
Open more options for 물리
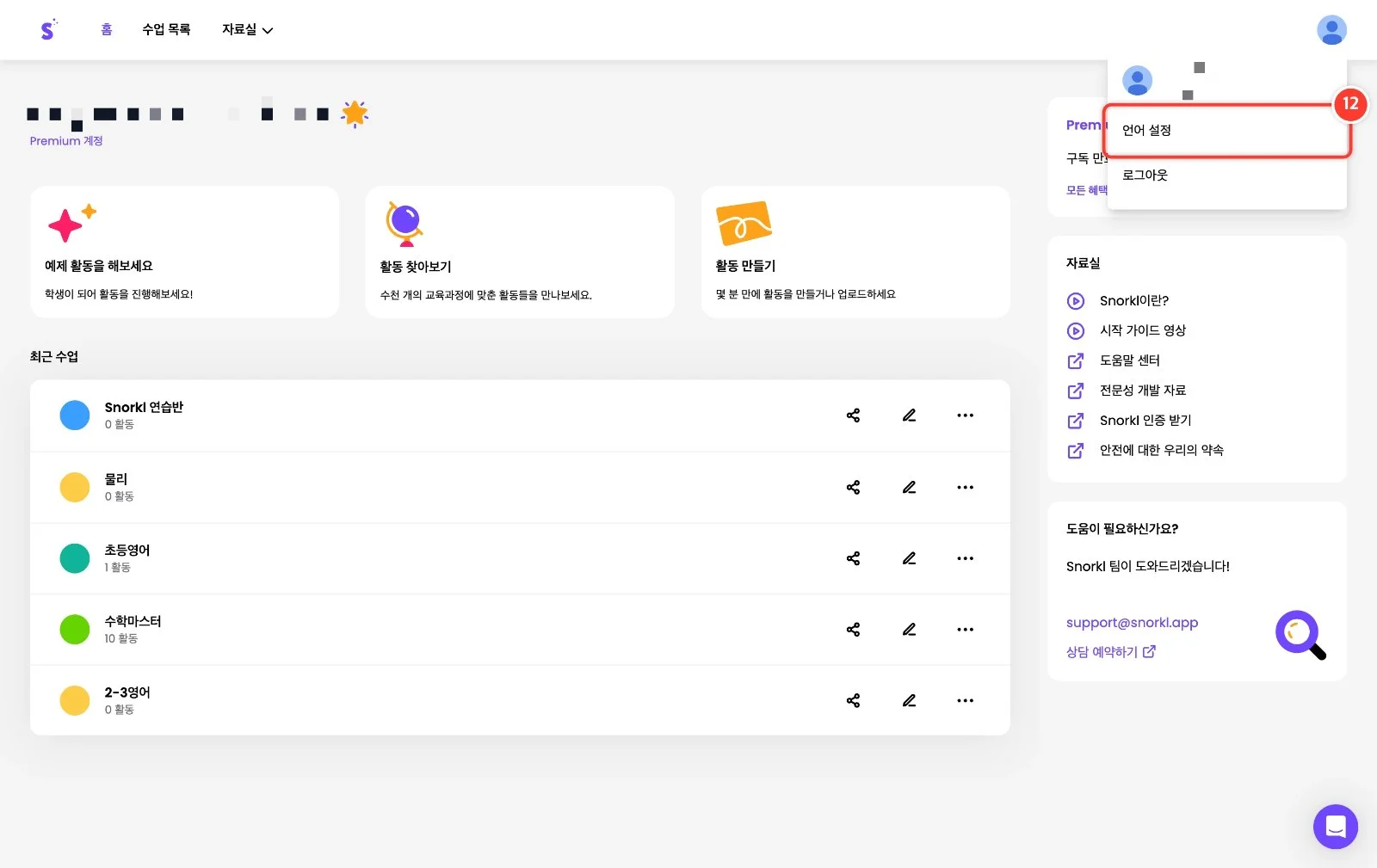coord(965,487)
